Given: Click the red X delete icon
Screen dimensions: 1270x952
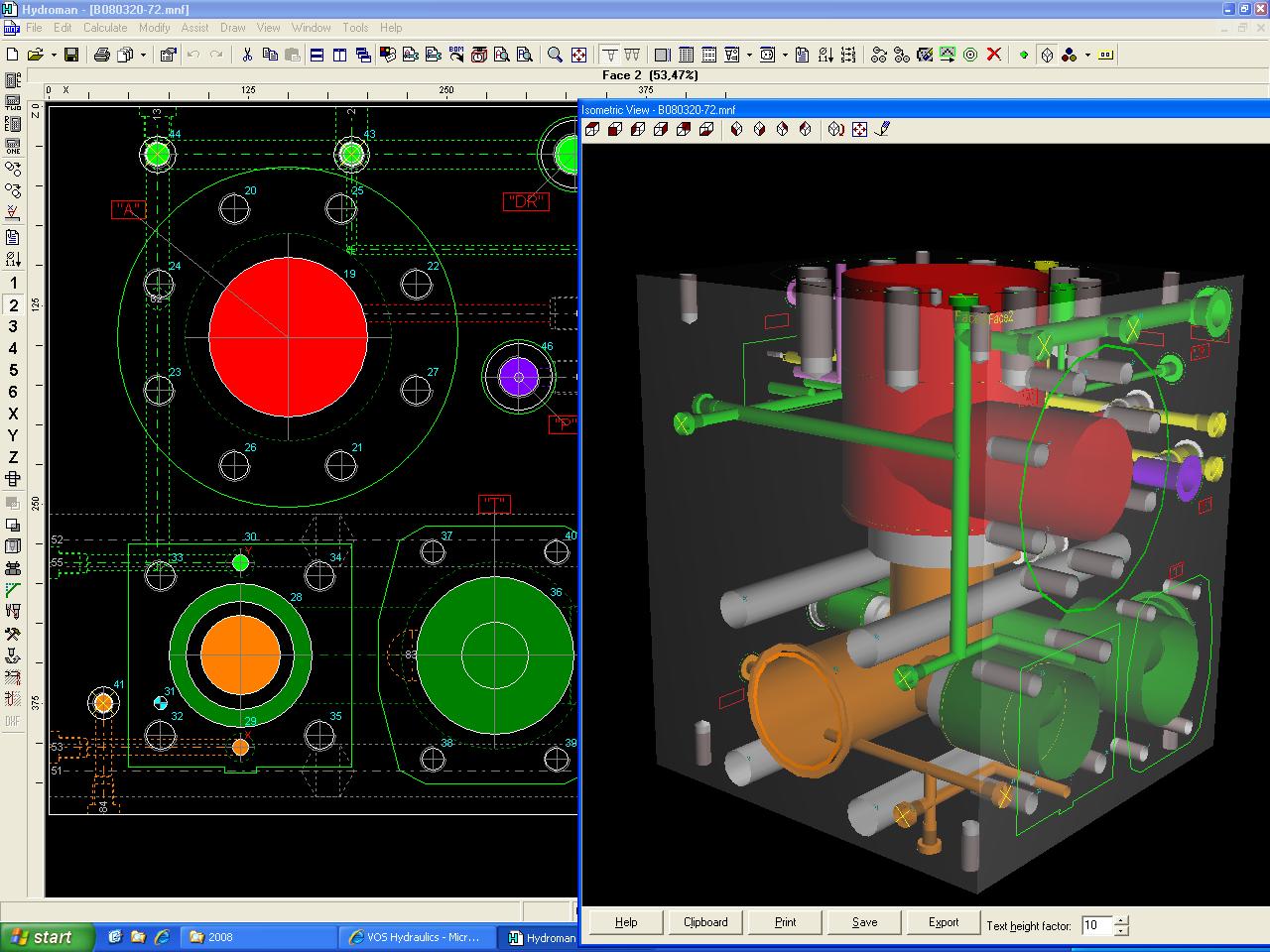Looking at the screenshot, I should point(993,55).
